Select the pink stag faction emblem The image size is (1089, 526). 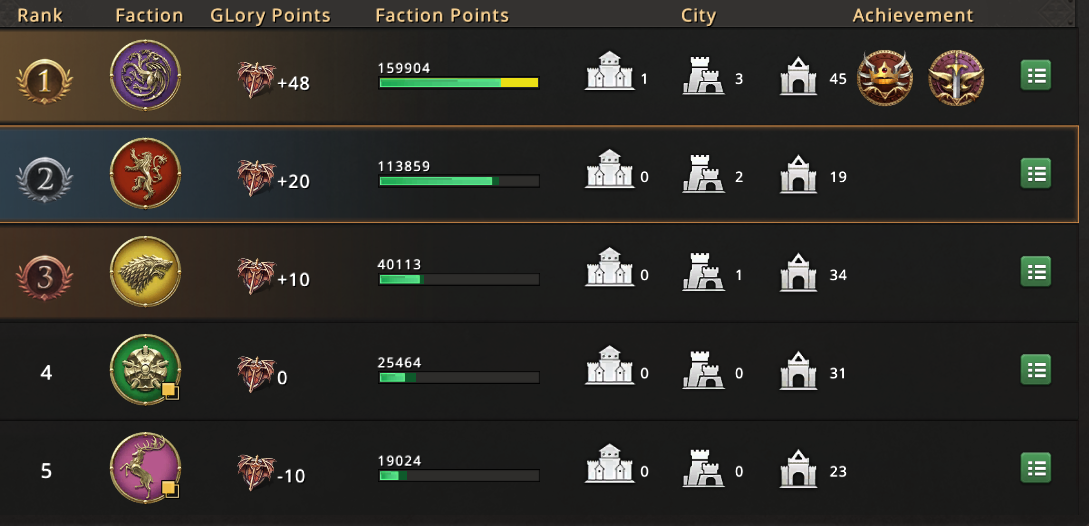(145, 467)
